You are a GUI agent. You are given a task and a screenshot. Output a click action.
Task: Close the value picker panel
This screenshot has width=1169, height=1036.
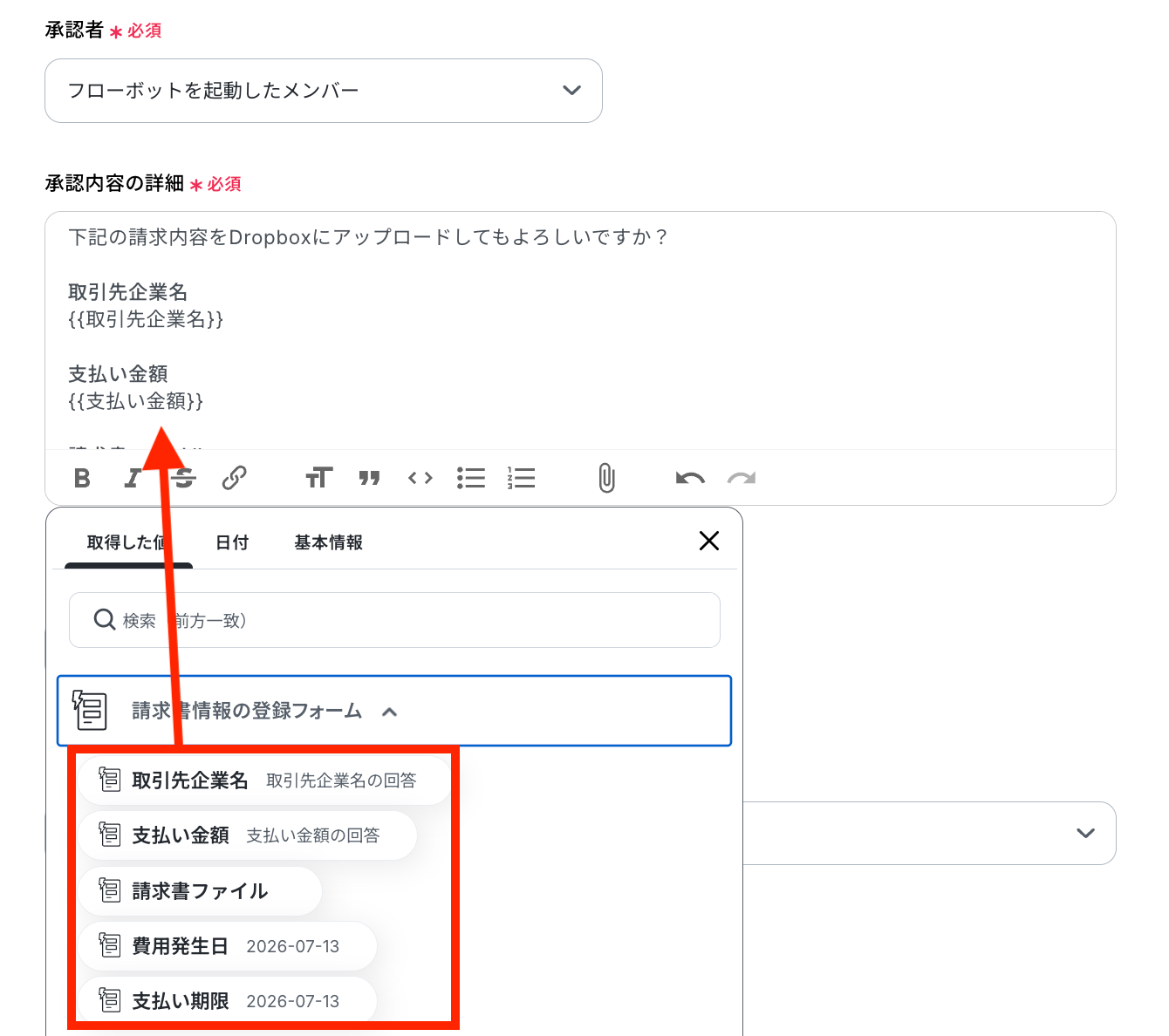click(x=709, y=541)
